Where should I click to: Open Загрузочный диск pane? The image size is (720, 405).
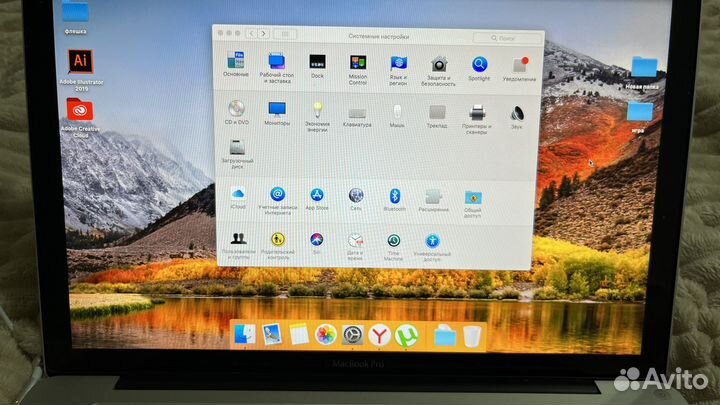tap(237, 147)
